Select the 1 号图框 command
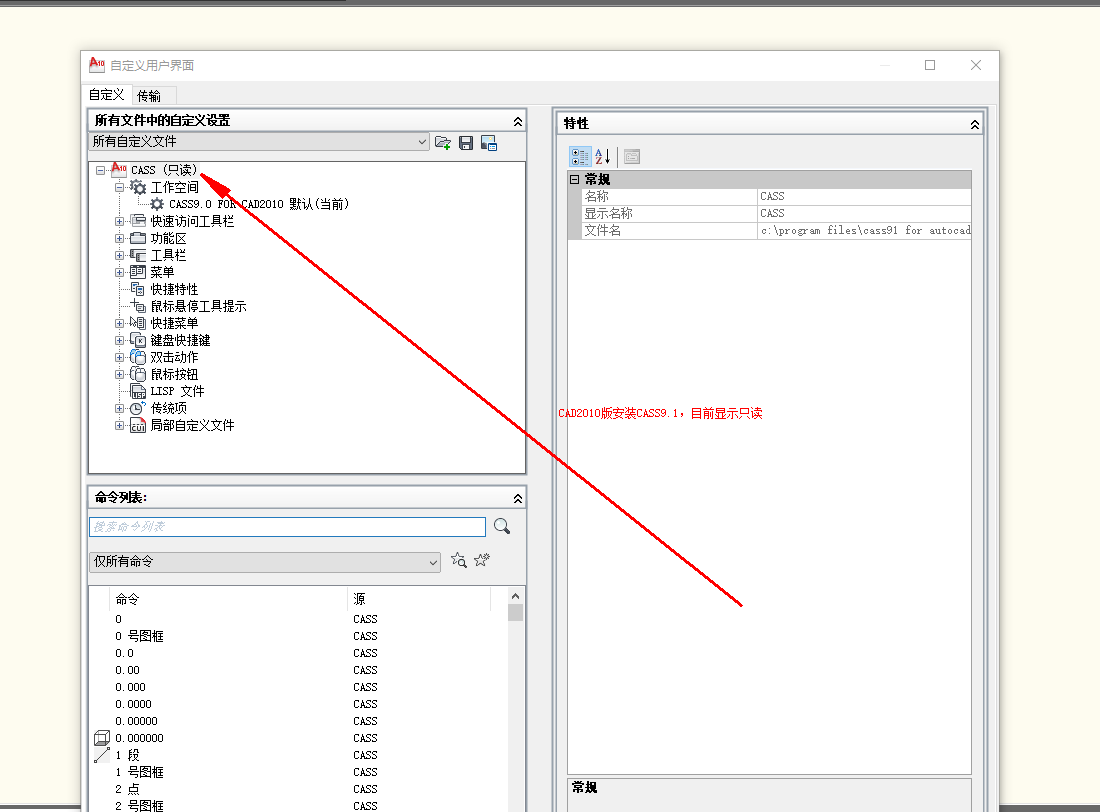The height and width of the screenshot is (812, 1100). (x=139, y=772)
